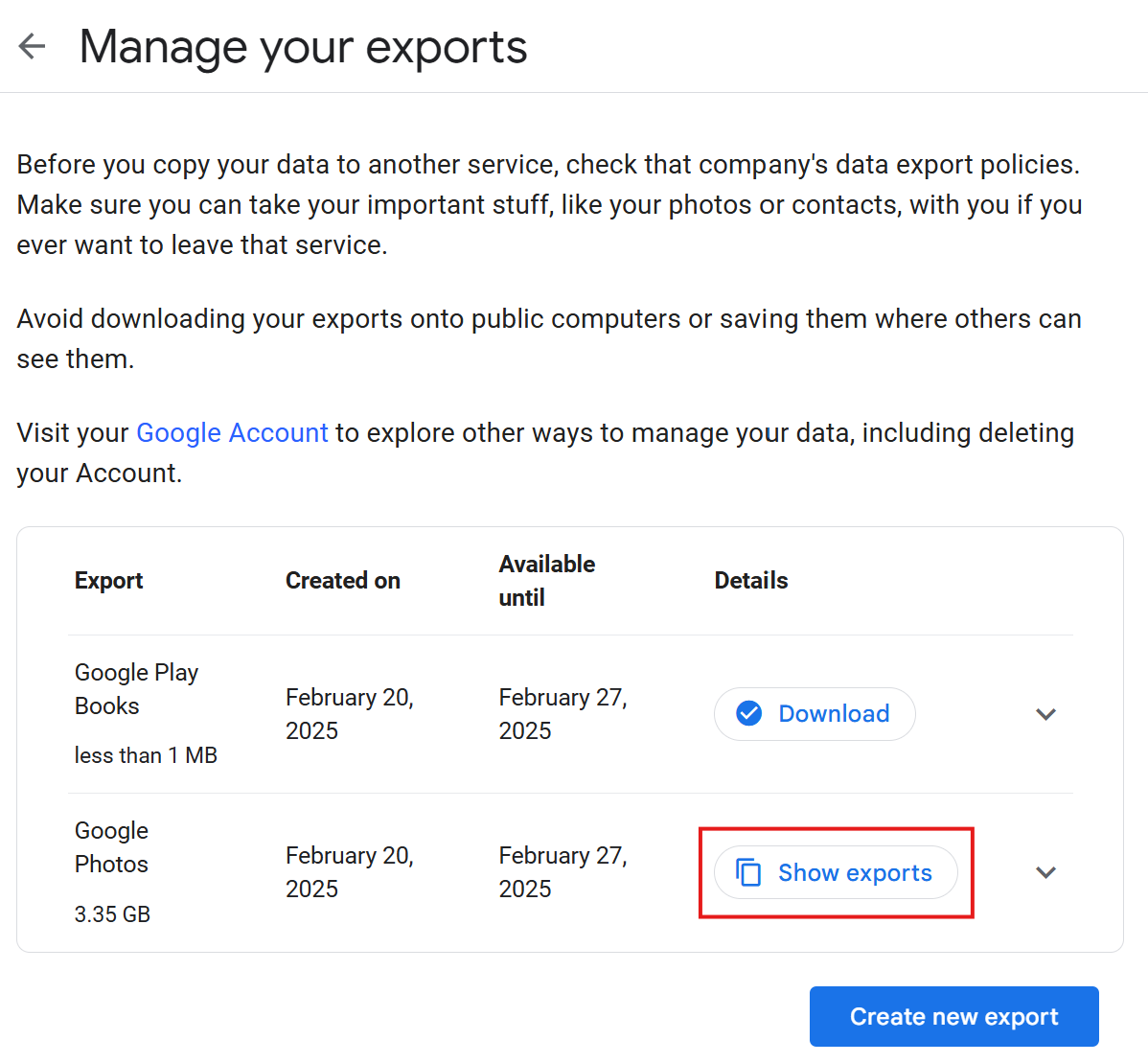Select the Google Play Books export name
Image resolution: width=1148 pixels, height=1063 pixels.
click(x=136, y=689)
